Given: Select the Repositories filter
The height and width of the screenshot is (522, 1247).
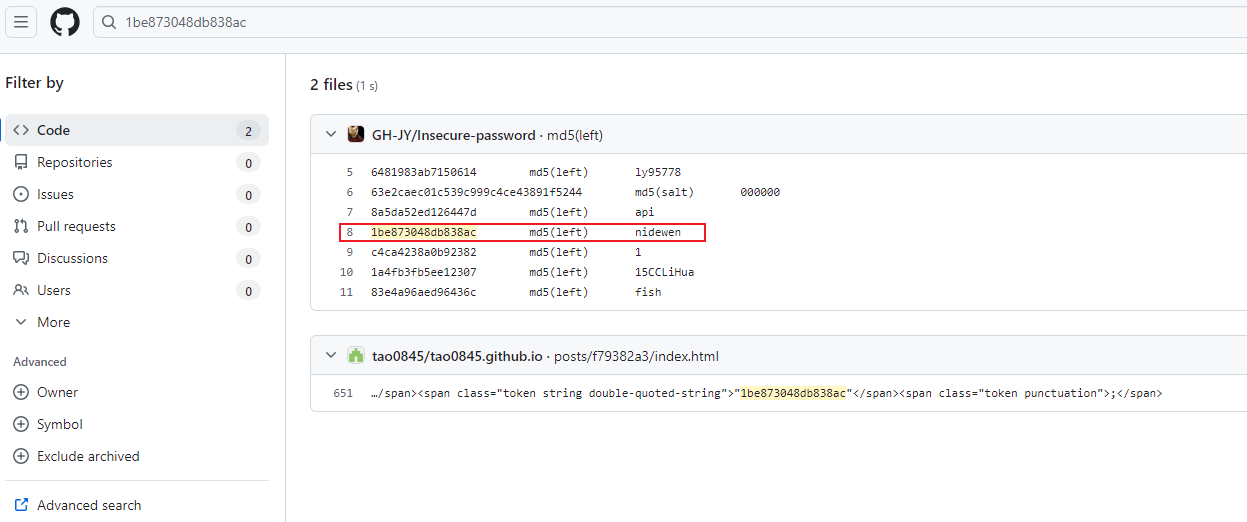Looking at the screenshot, I should tap(136, 162).
